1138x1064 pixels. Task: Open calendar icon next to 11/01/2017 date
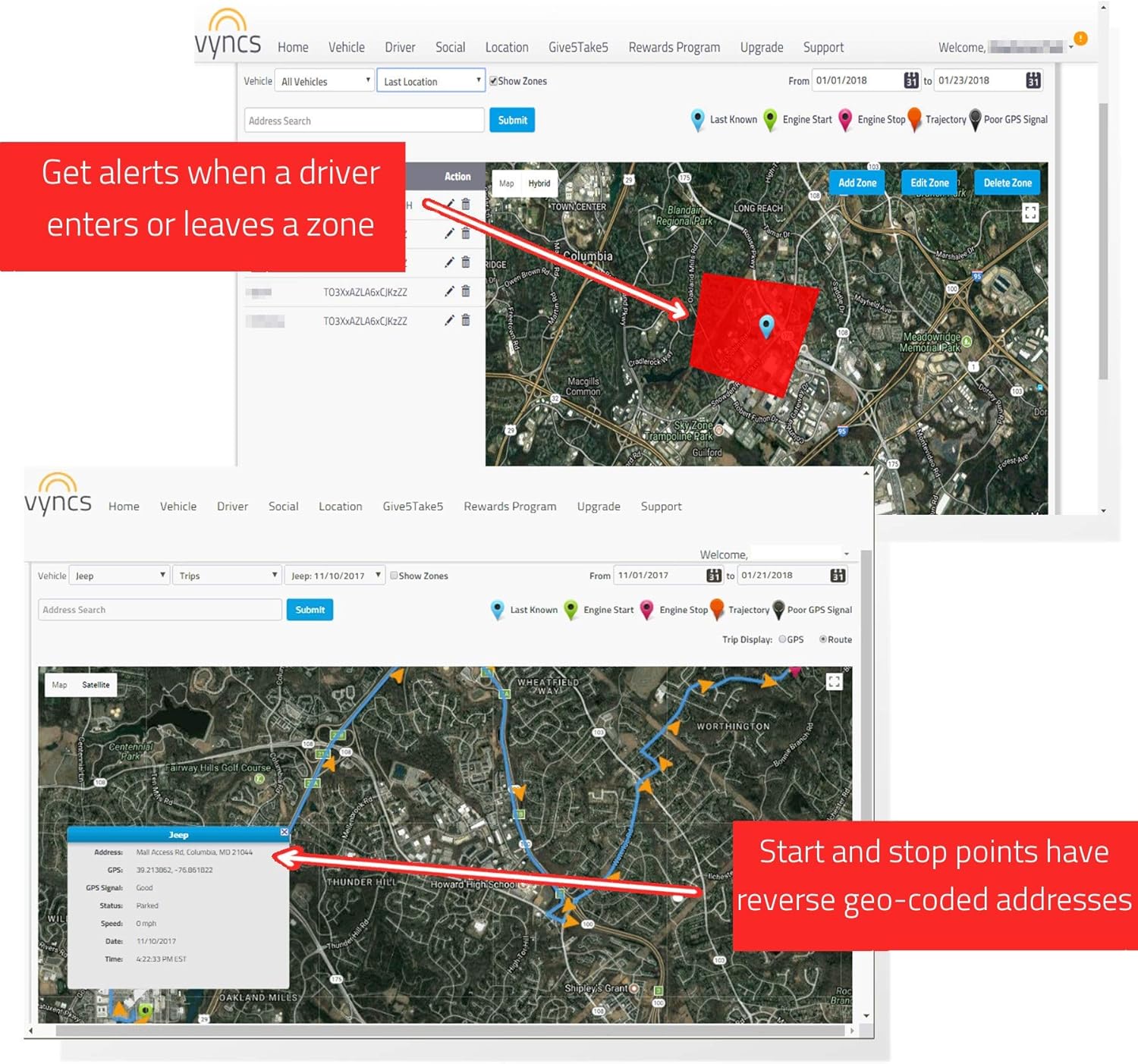tap(713, 576)
